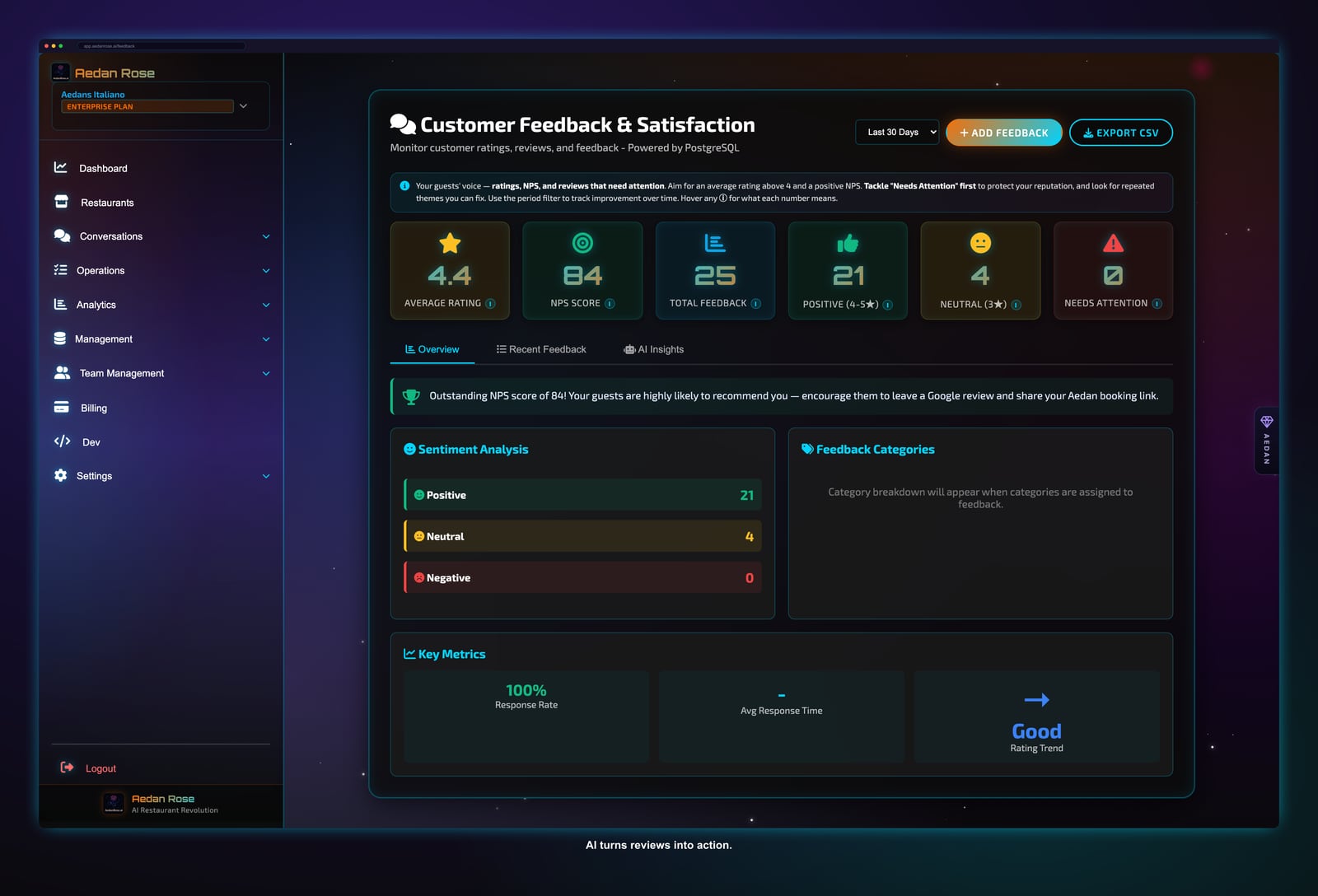This screenshot has width=1318, height=896.
Task: Click the browser address bar
Action: (161, 45)
